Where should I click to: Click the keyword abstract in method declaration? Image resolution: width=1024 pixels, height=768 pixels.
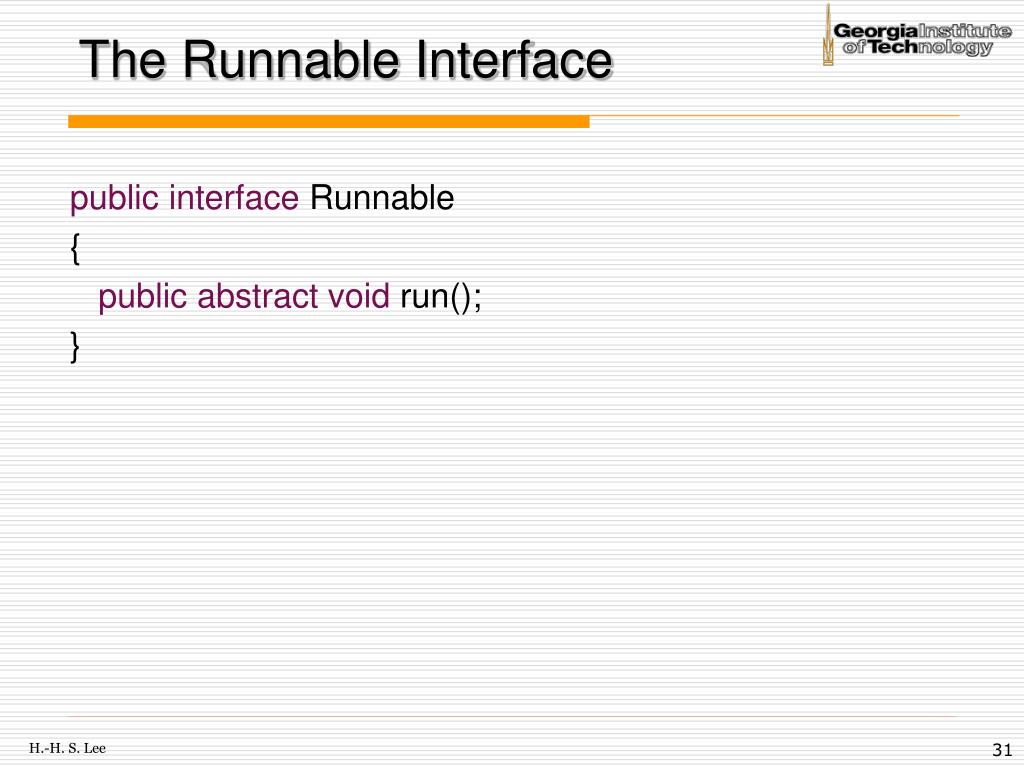coord(258,296)
